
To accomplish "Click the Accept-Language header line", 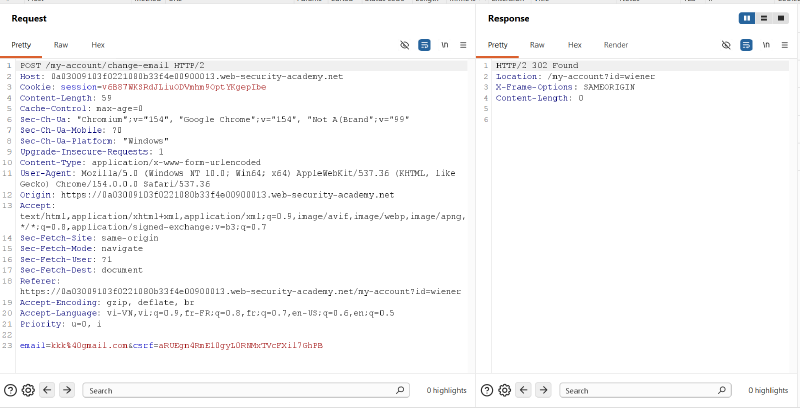I will [207, 313].
